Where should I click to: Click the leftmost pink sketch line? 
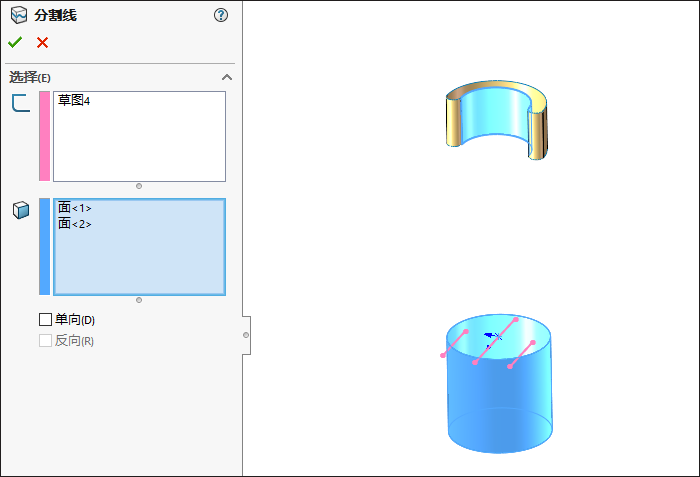454,343
